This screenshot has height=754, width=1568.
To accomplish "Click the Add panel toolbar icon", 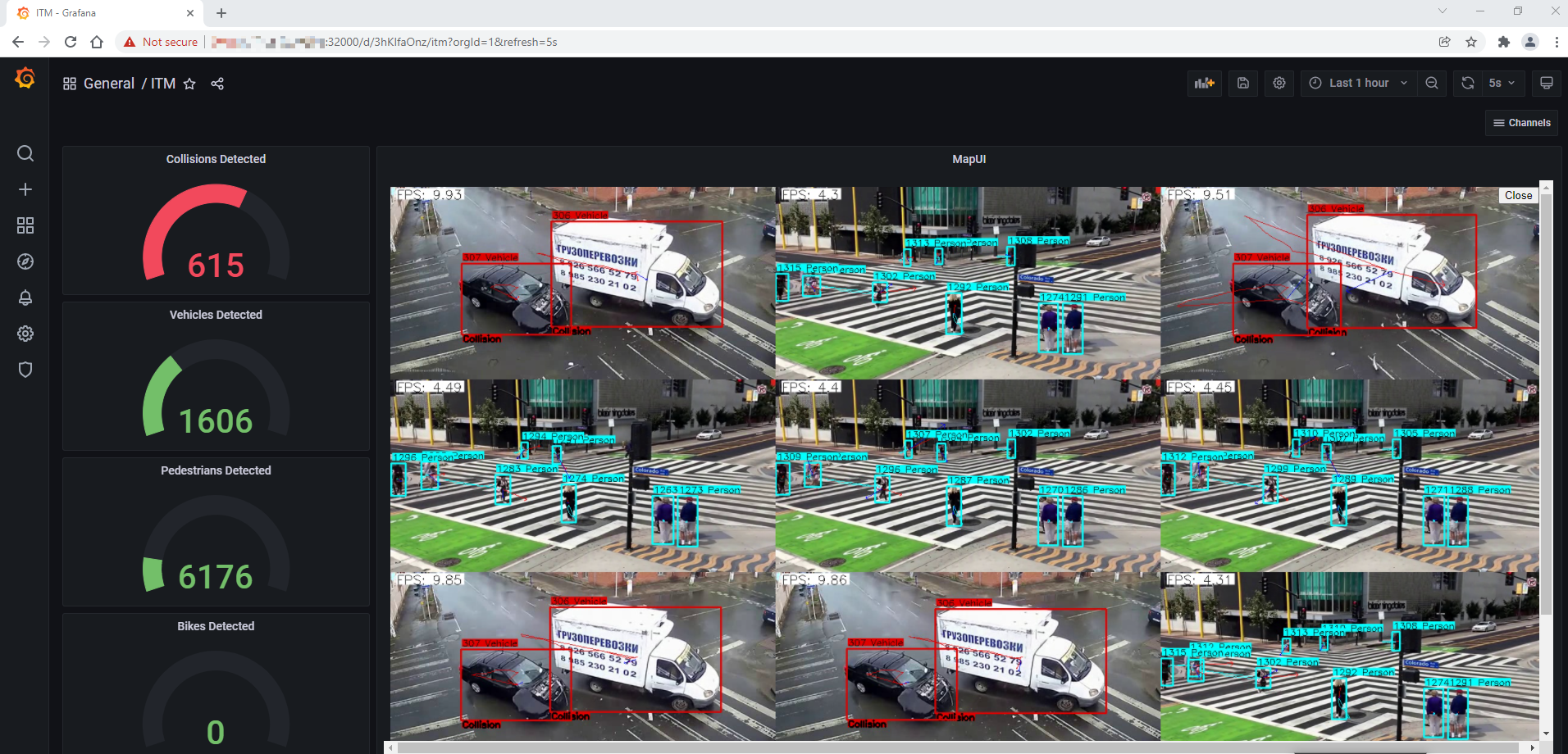I will (x=1204, y=83).
